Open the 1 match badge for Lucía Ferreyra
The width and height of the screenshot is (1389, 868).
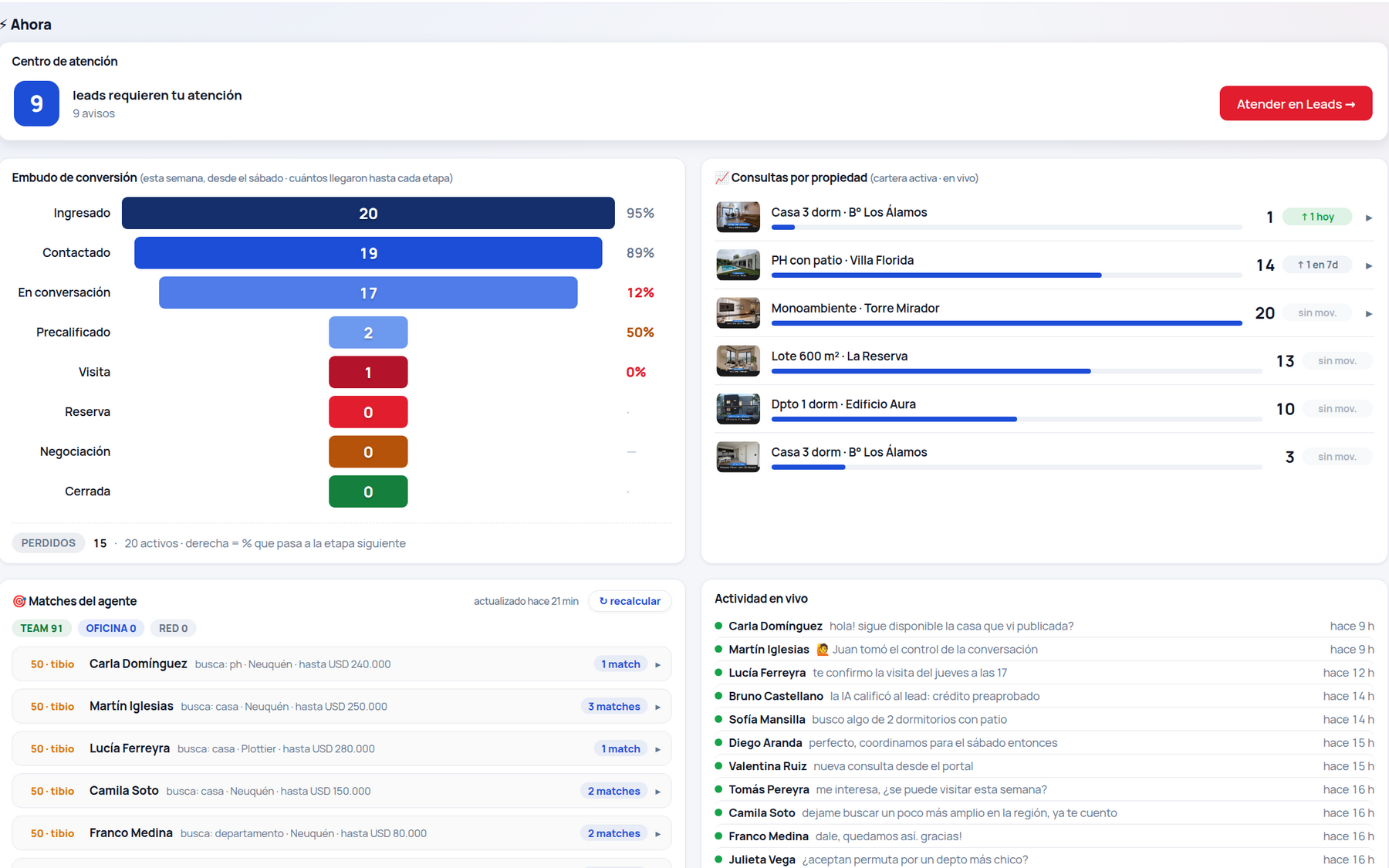[620, 749]
